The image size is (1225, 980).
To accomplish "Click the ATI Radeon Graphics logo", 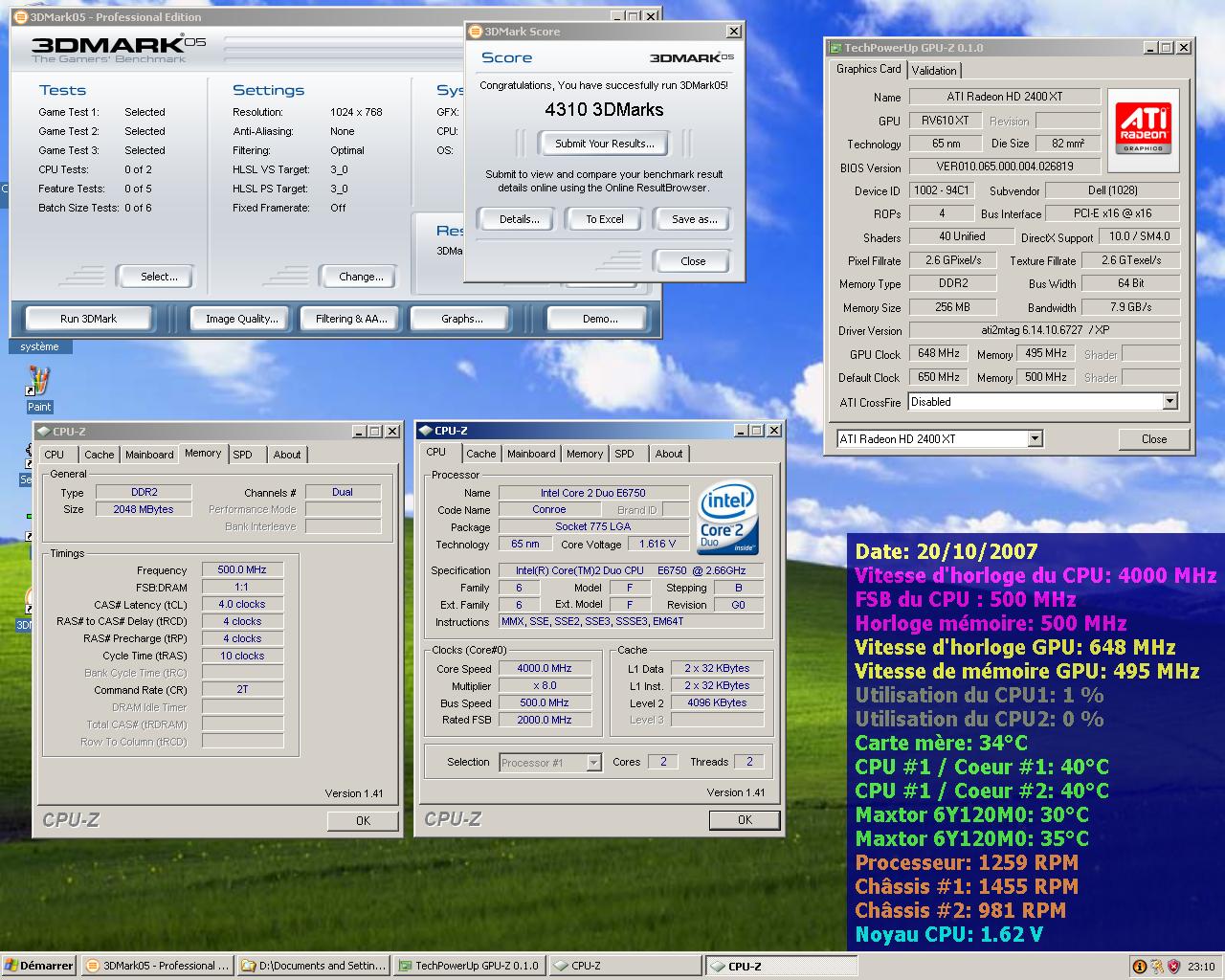I will (x=1143, y=129).
